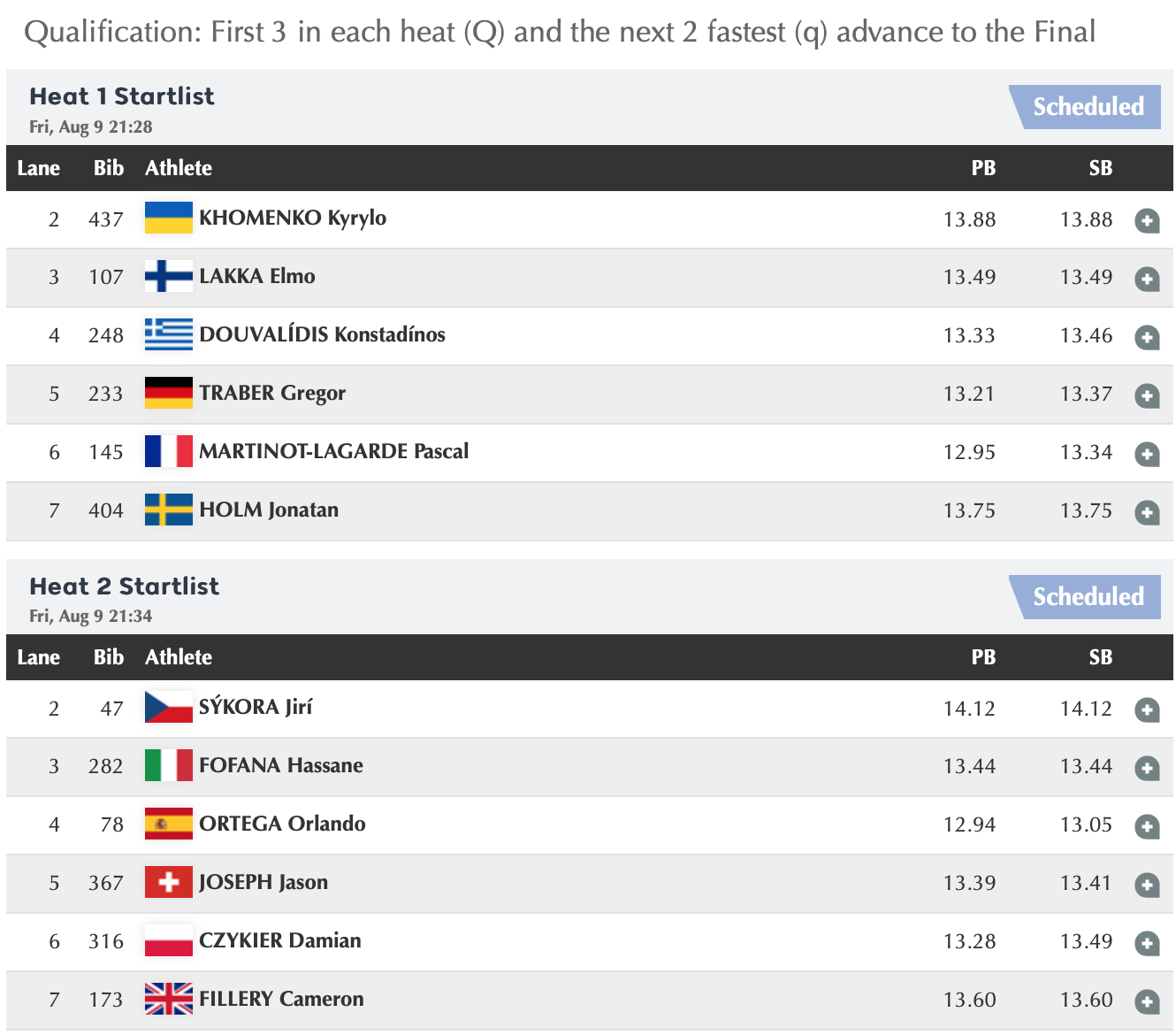Click plus icon in FOFANA Hassane row
Screen dimensions: 1176x1035
tap(1147, 768)
